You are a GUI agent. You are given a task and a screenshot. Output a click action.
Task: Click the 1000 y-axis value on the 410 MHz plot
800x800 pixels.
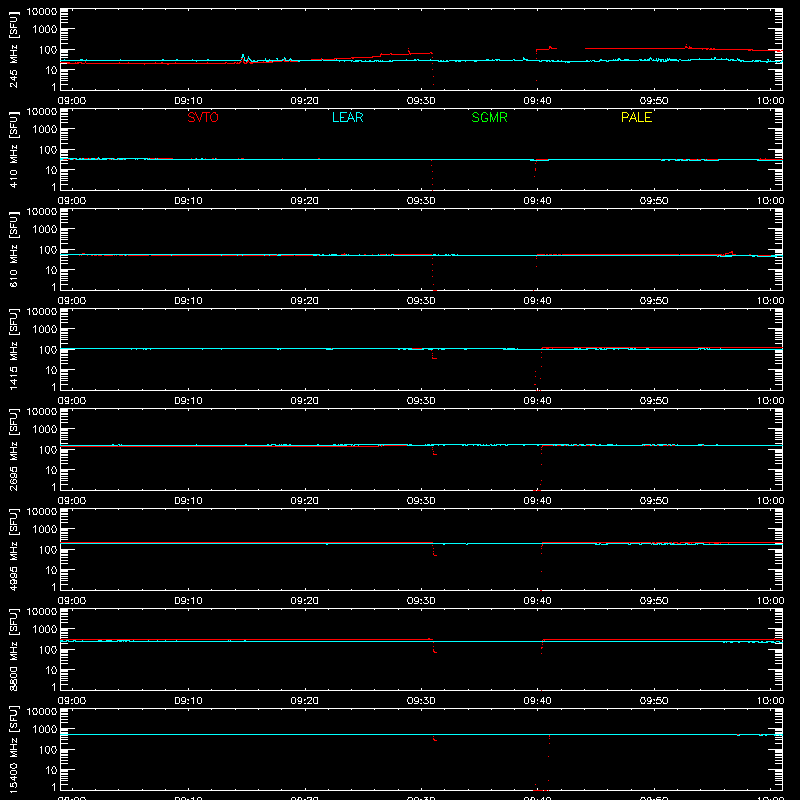tap(45, 130)
